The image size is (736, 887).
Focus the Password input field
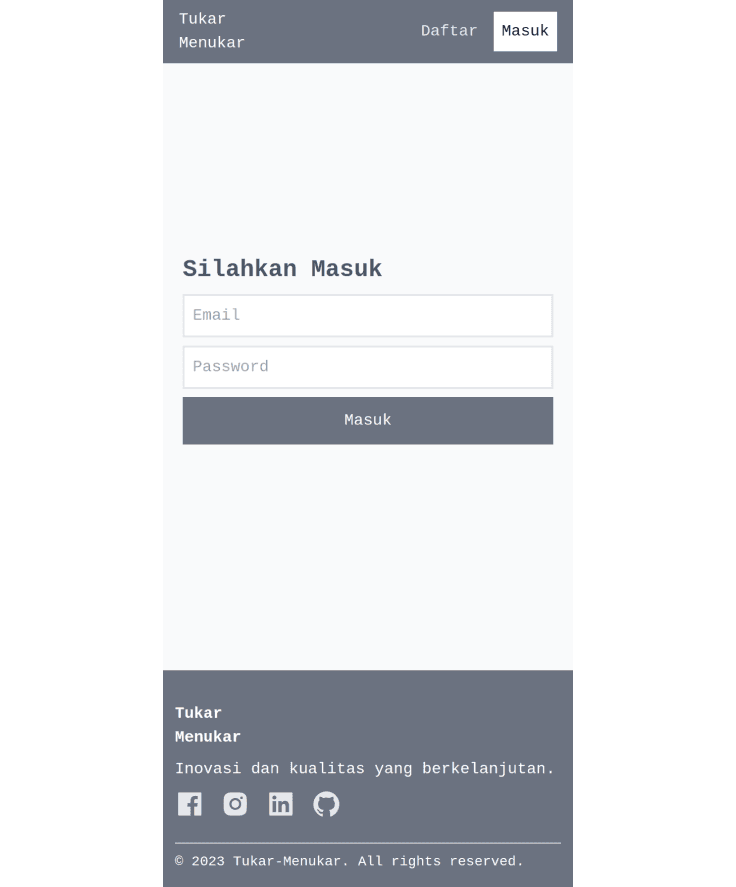pos(368,367)
